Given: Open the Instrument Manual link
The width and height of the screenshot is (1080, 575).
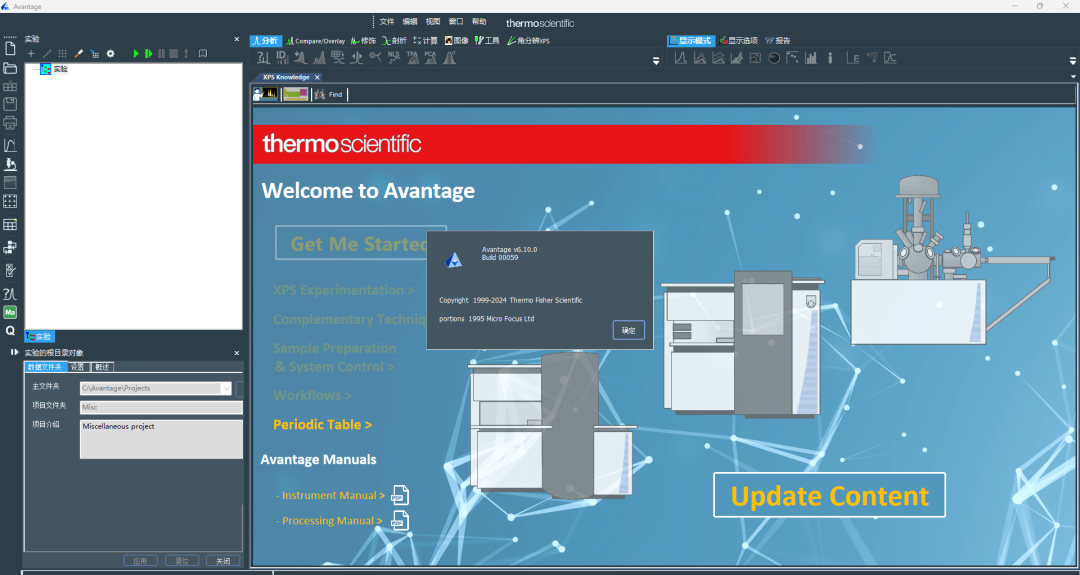Looking at the screenshot, I should [330, 495].
